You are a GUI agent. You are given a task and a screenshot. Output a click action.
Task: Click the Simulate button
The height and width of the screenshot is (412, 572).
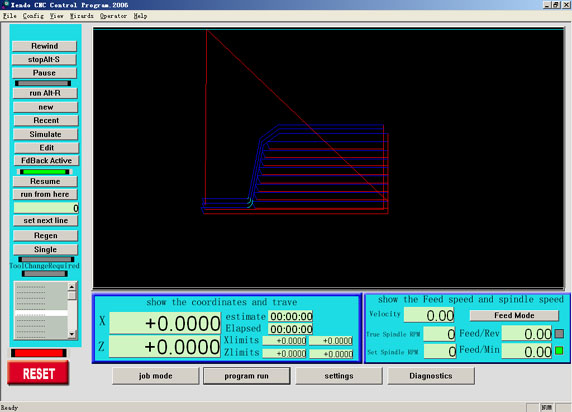pos(46,134)
